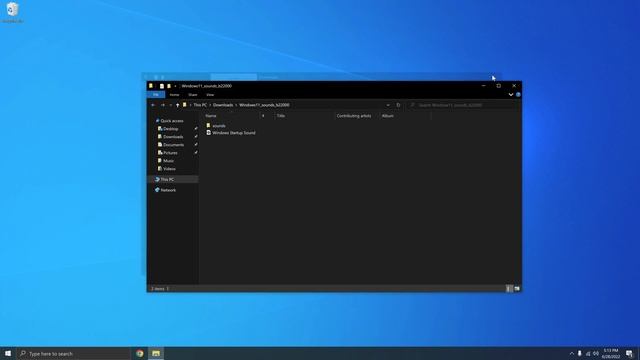Refresh the current folder view

pos(398,105)
